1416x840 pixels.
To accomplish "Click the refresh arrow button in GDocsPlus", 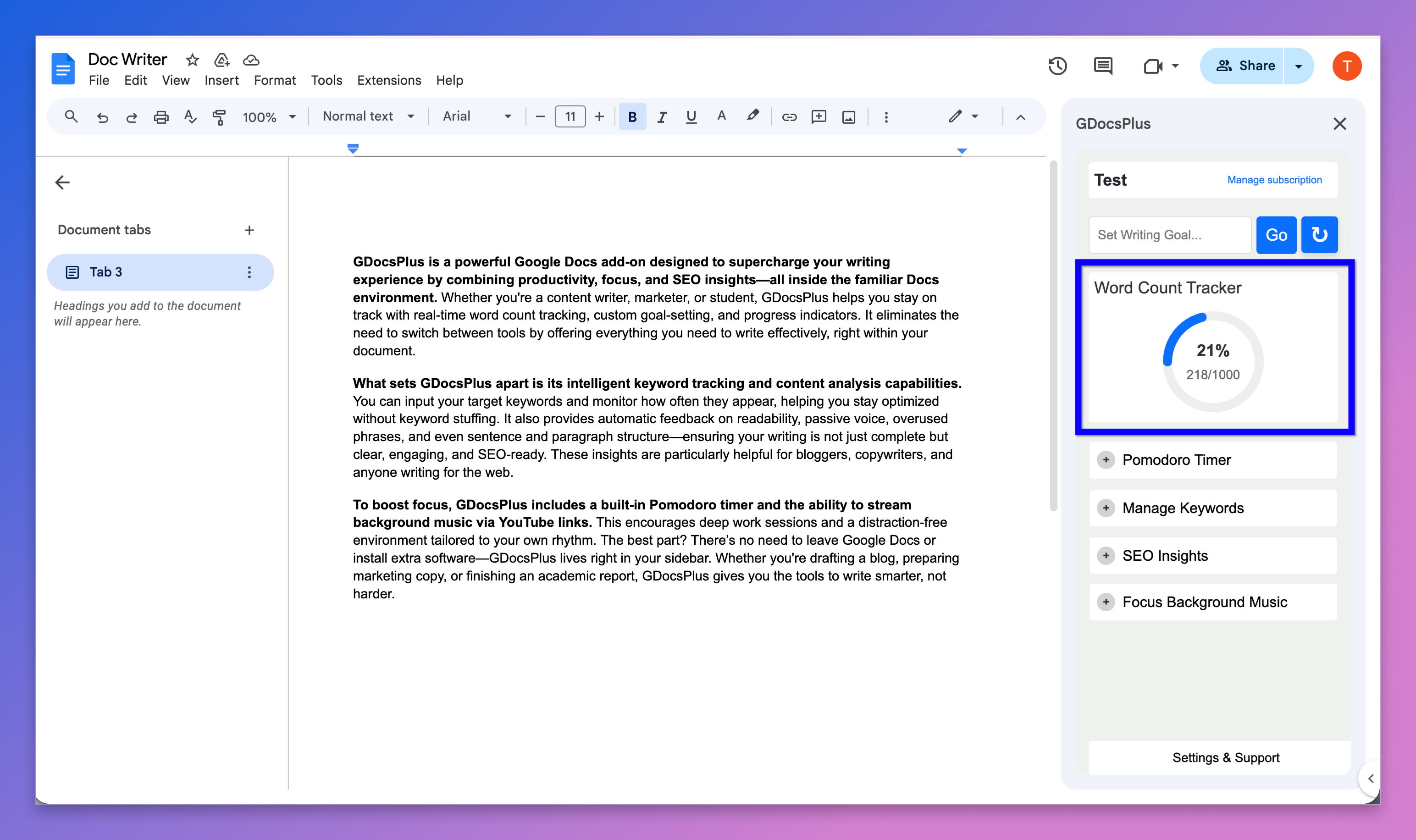I will [1319, 234].
